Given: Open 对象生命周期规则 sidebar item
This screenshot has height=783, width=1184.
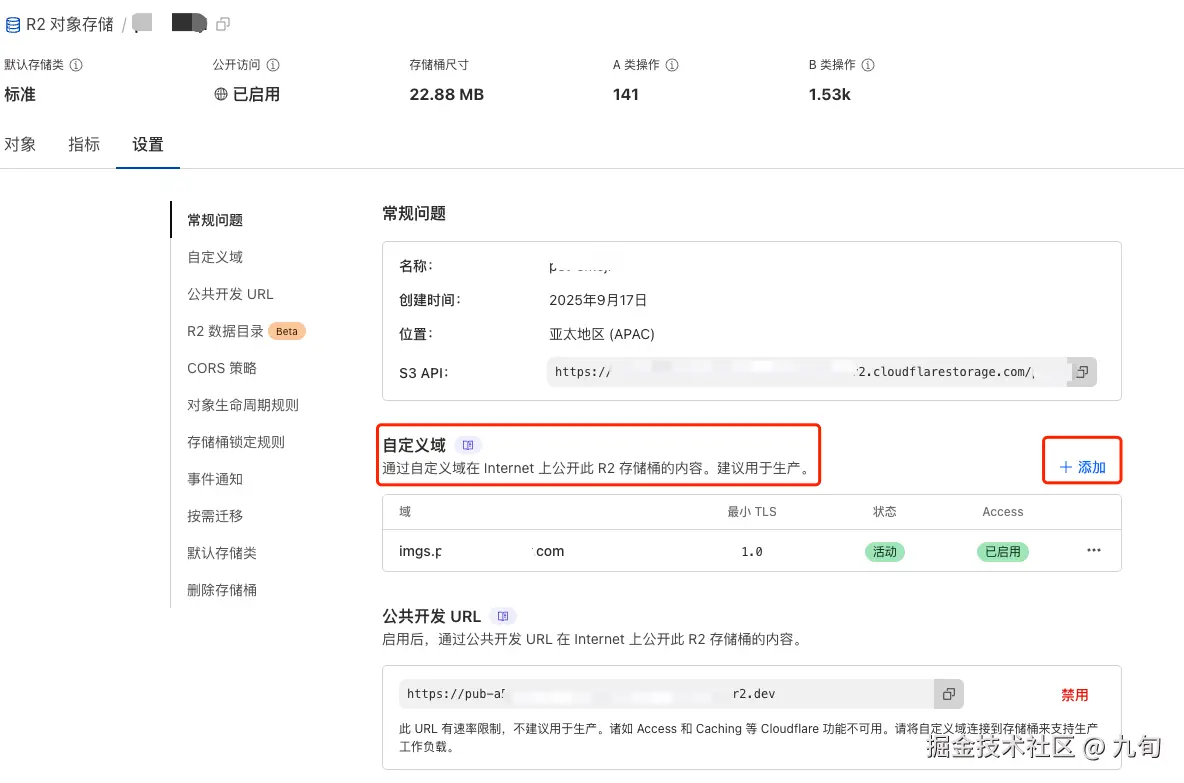Looking at the screenshot, I should (243, 405).
